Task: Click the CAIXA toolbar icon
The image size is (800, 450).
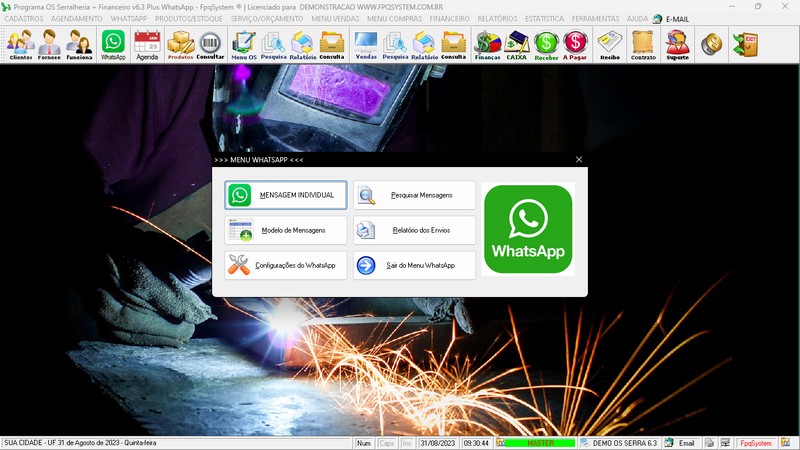Action: point(517,44)
